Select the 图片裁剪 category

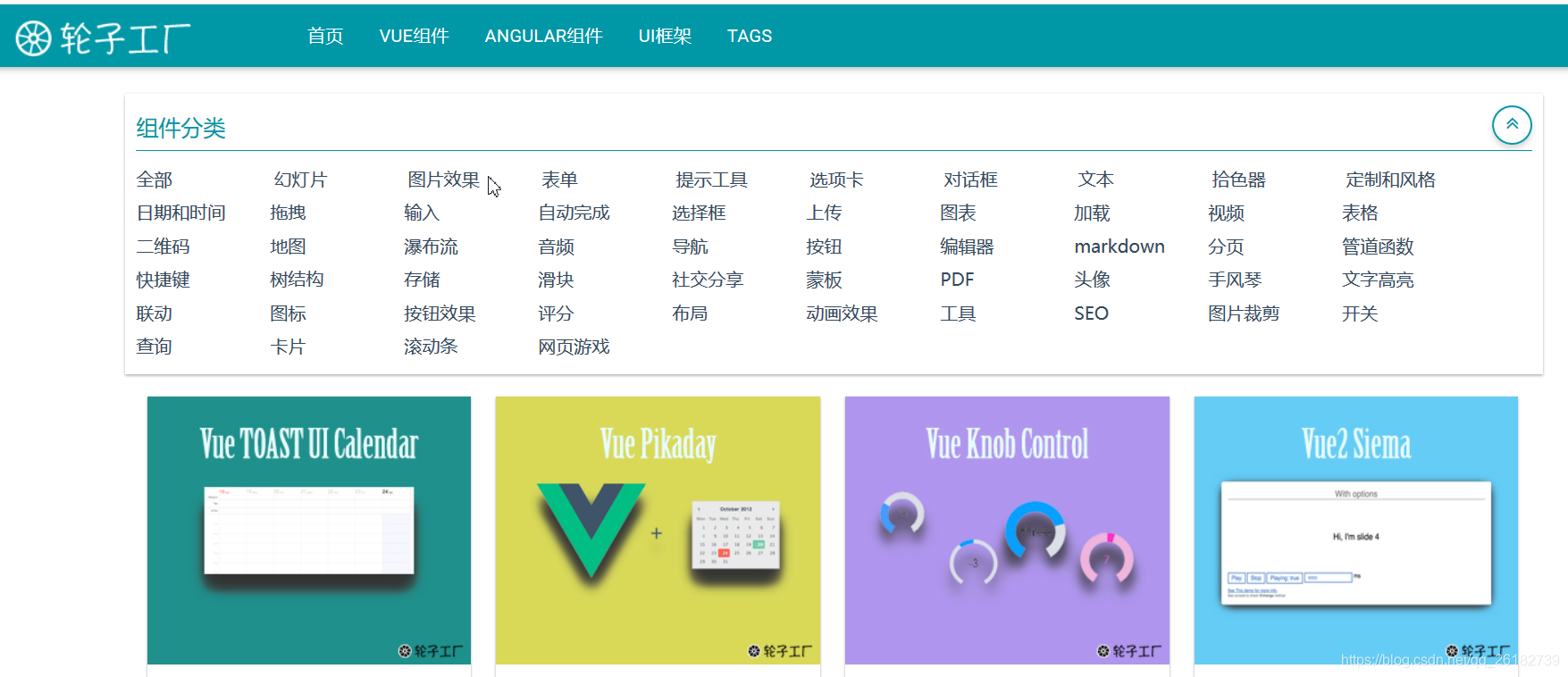1244,313
